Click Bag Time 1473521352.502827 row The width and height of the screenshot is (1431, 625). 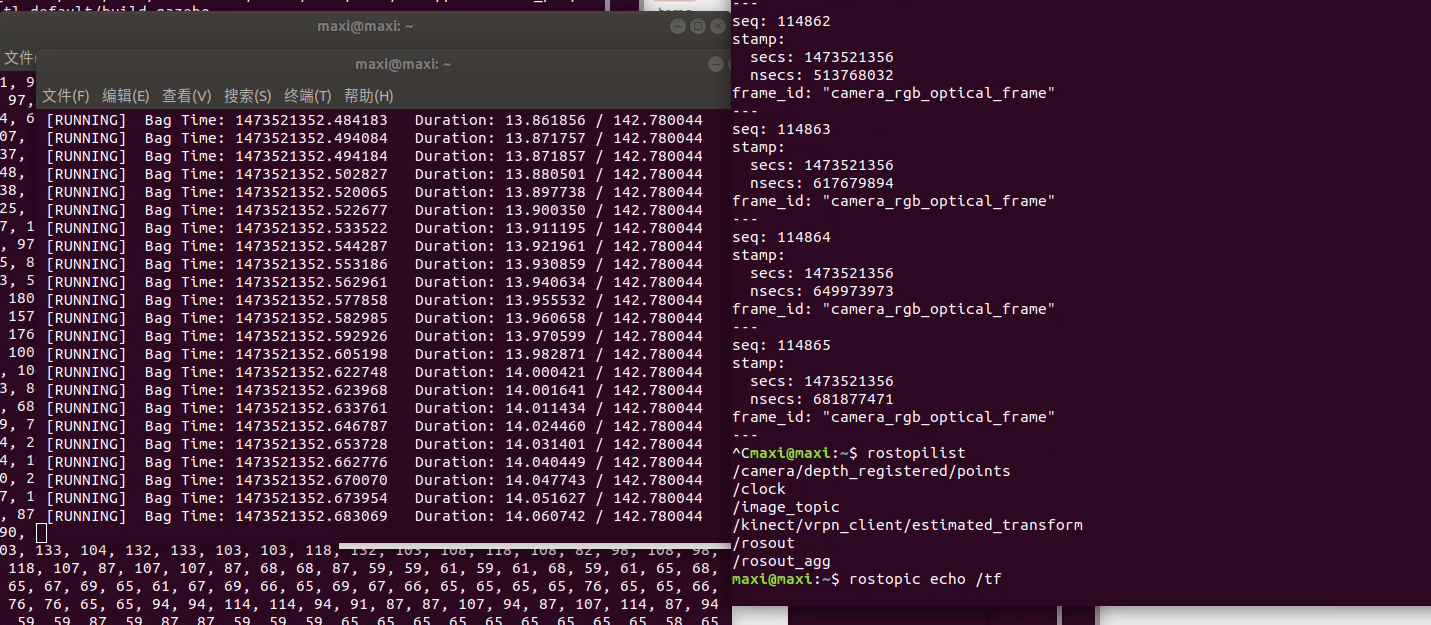click(x=375, y=174)
